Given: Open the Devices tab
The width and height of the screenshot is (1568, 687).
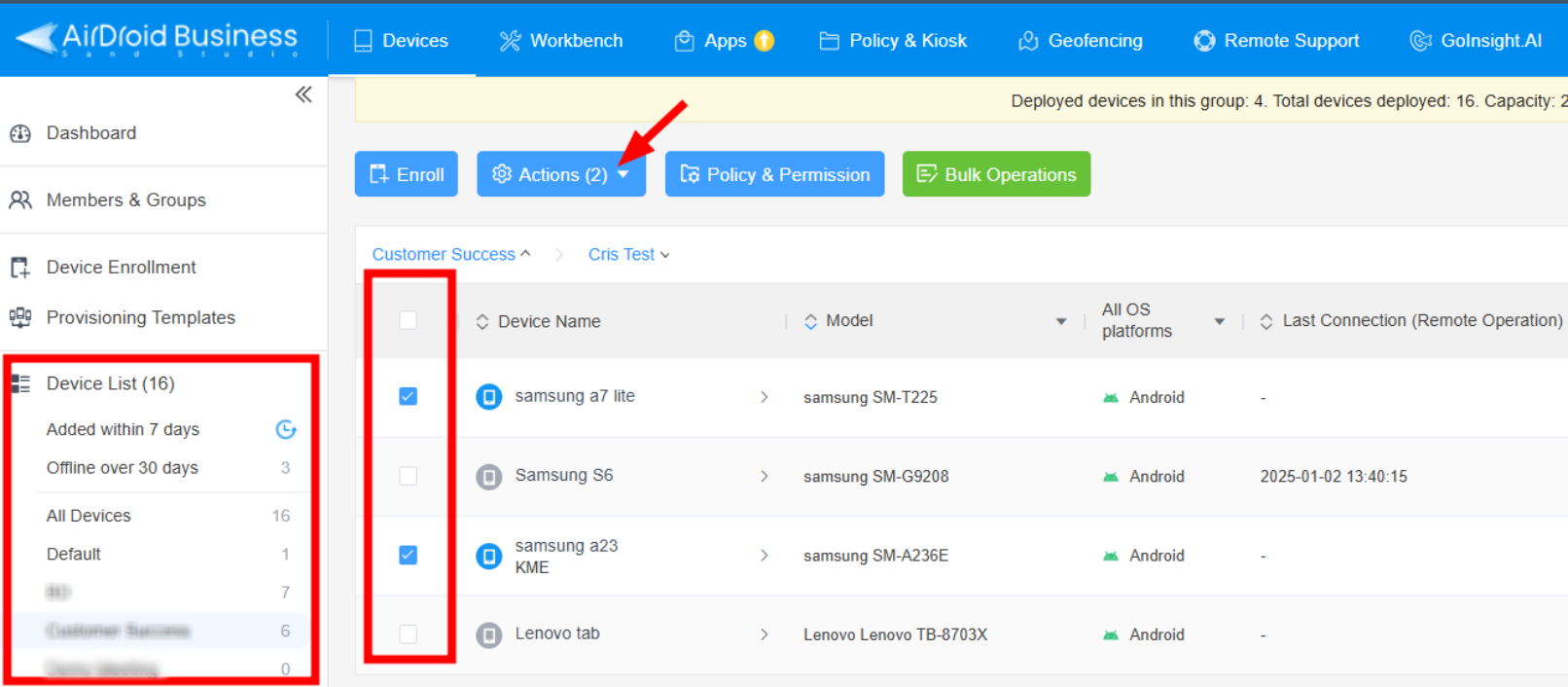Looking at the screenshot, I should pyautogui.click(x=402, y=41).
